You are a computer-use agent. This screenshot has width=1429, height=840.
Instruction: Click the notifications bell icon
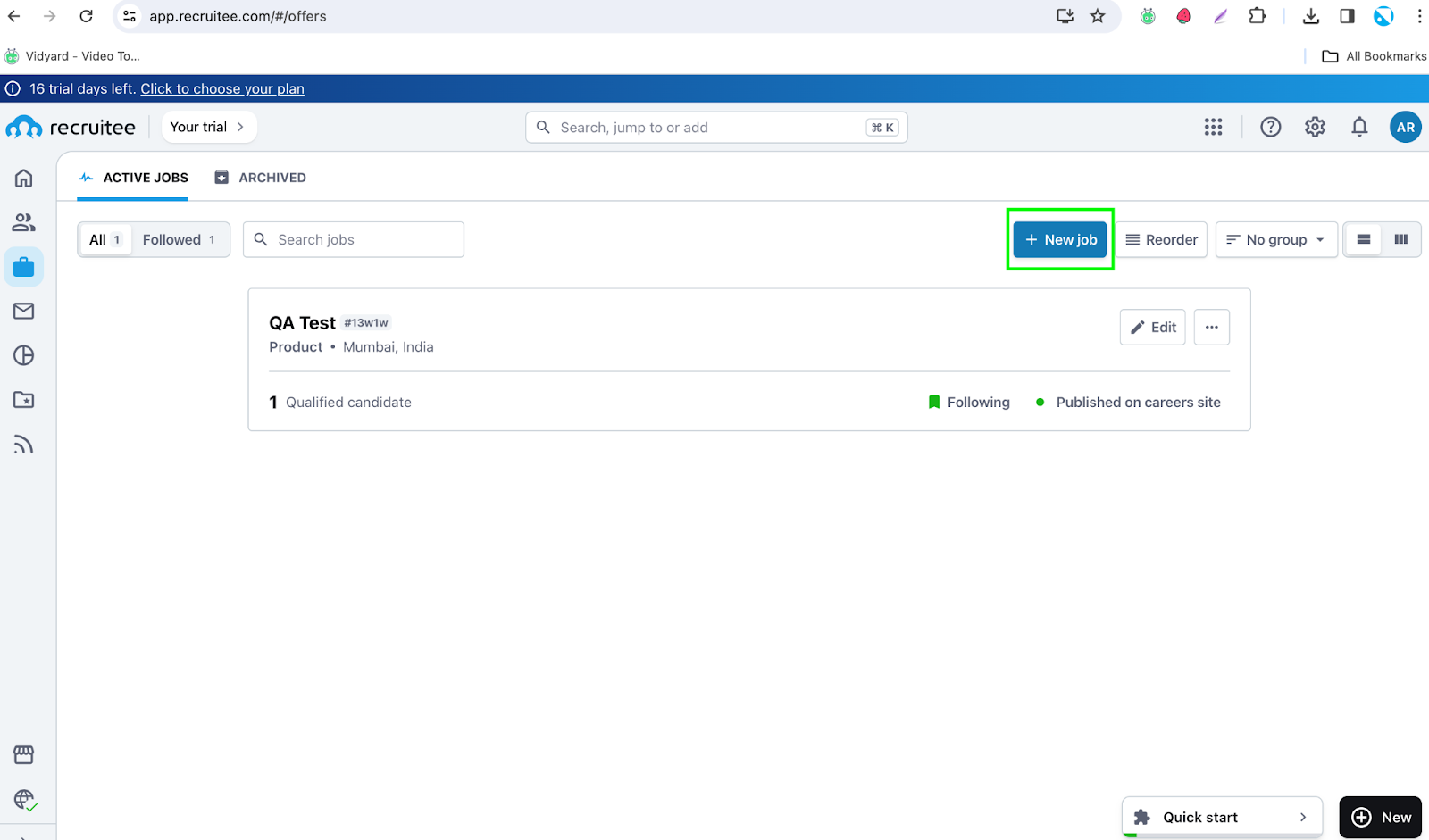click(x=1359, y=127)
